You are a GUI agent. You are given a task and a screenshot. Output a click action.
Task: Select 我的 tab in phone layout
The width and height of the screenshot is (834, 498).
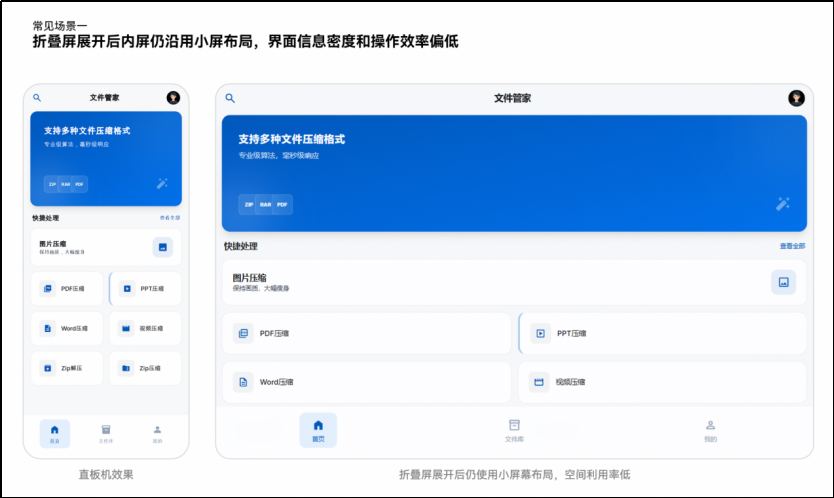pyautogui.click(x=157, y=434)
